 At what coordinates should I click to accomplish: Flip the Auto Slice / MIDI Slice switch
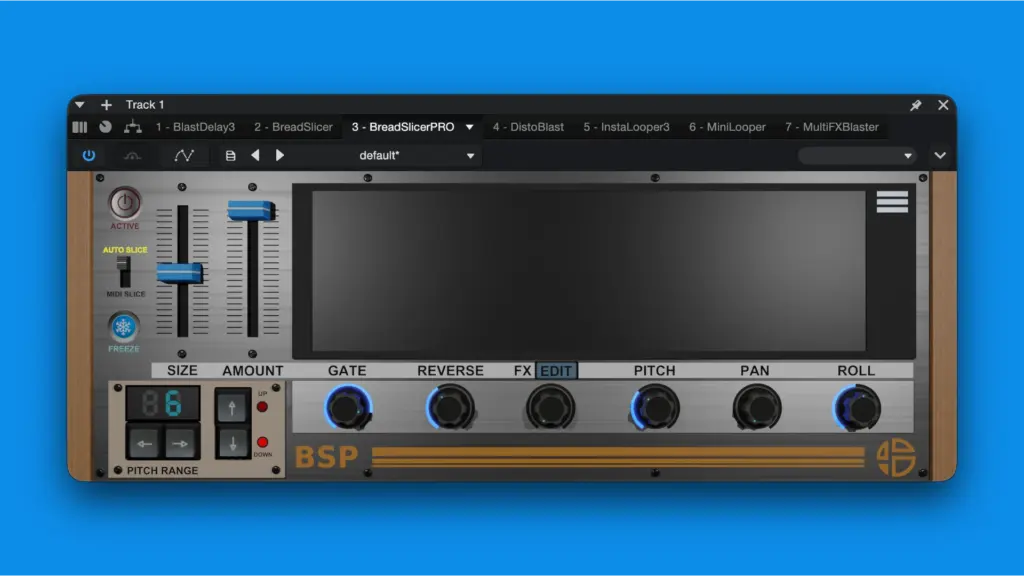click(x=123, y=271)
